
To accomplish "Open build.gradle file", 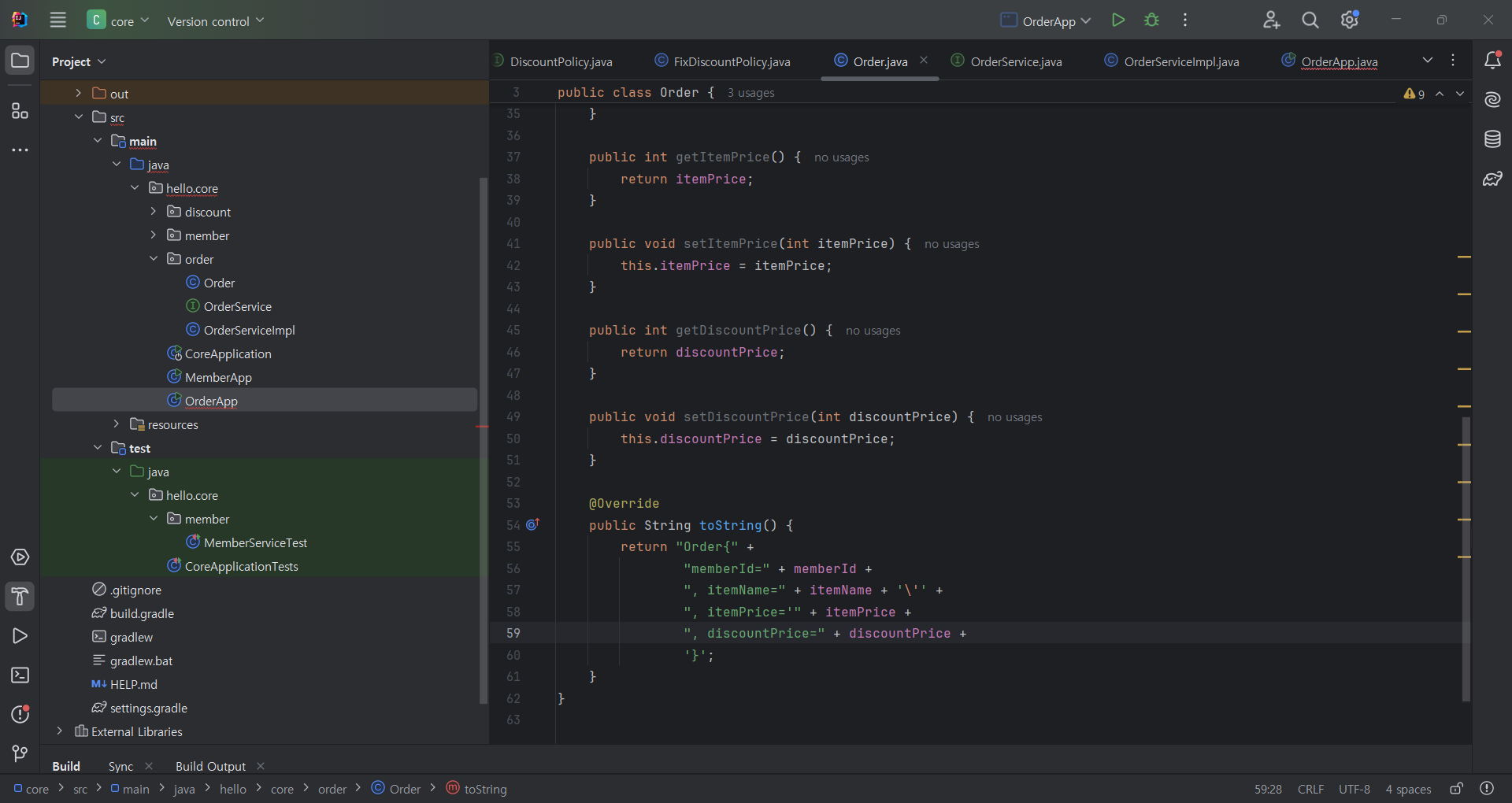I will point(142,613).
